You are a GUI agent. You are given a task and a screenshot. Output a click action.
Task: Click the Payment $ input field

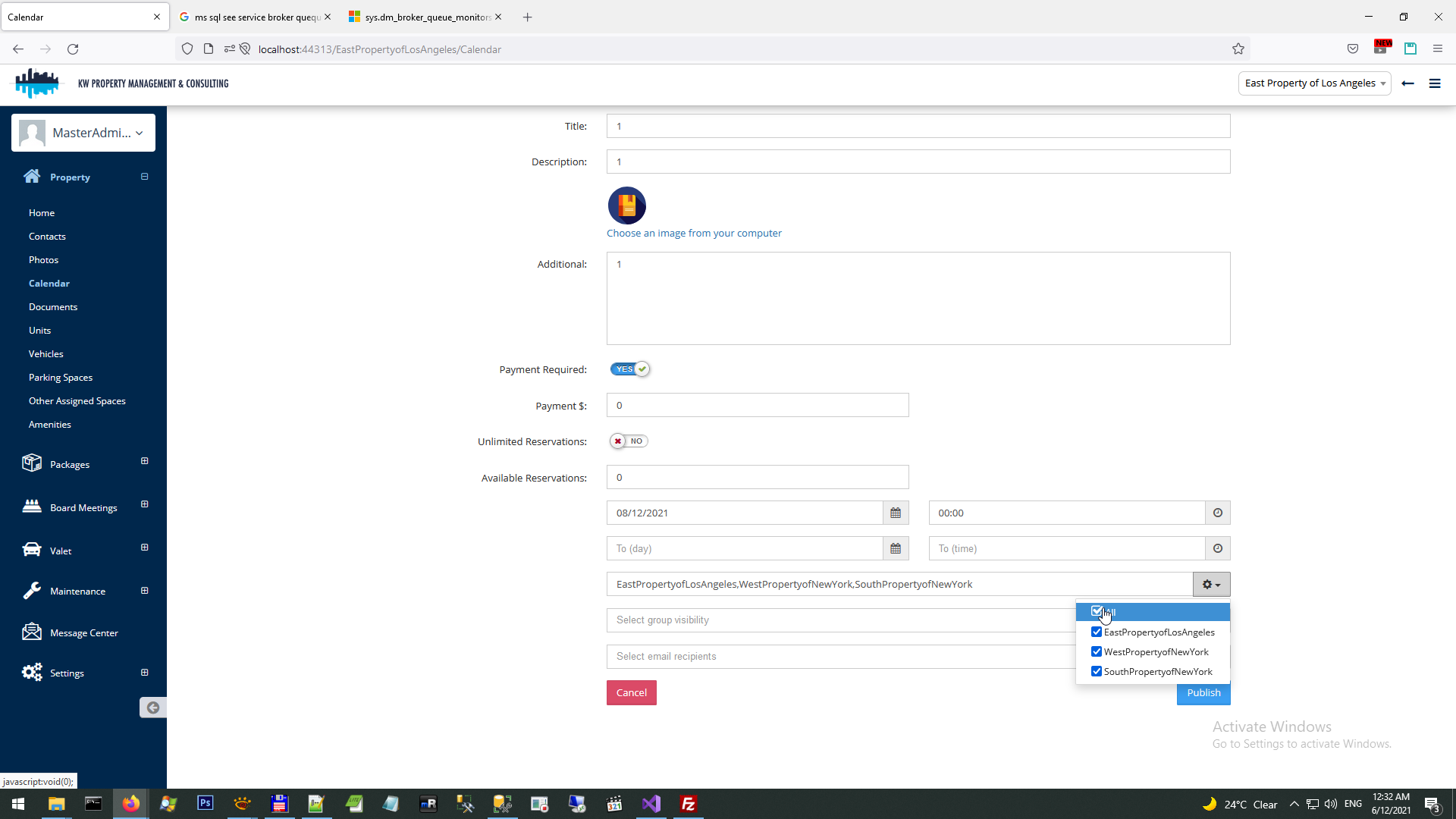click(x=757, y=406)
